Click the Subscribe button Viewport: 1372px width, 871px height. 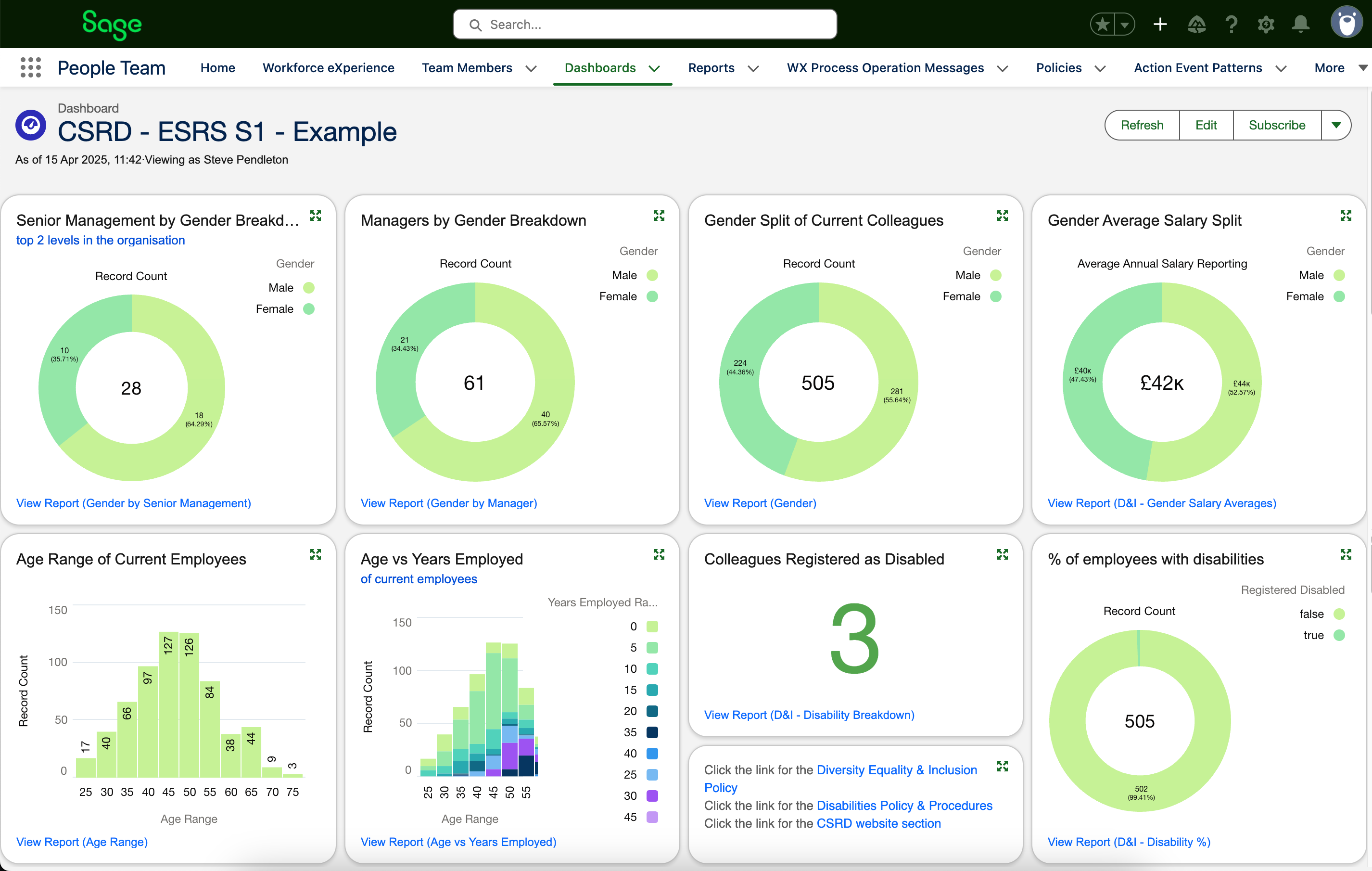(1277, 125)
